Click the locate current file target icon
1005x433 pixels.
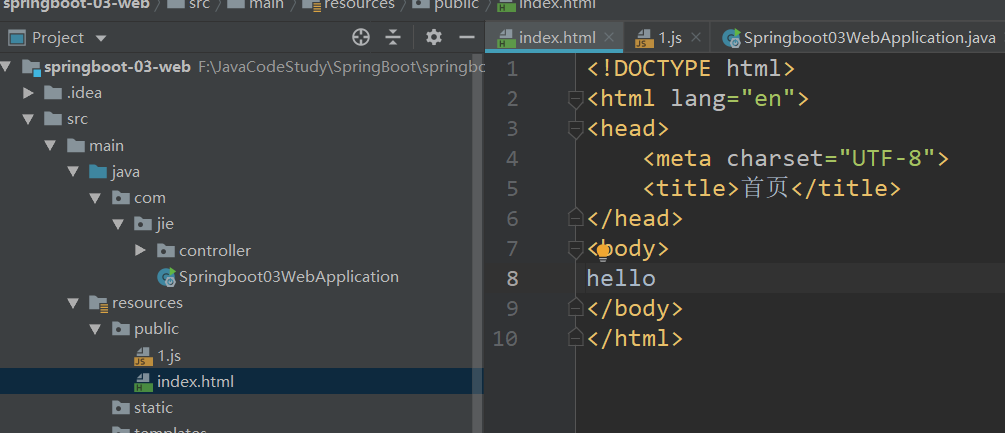coord(361,38)
